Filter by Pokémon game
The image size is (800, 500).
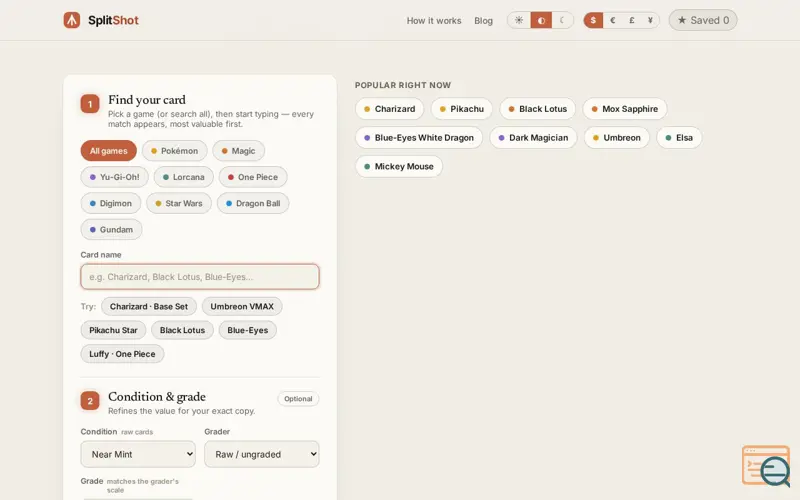[x=174, y=151]
